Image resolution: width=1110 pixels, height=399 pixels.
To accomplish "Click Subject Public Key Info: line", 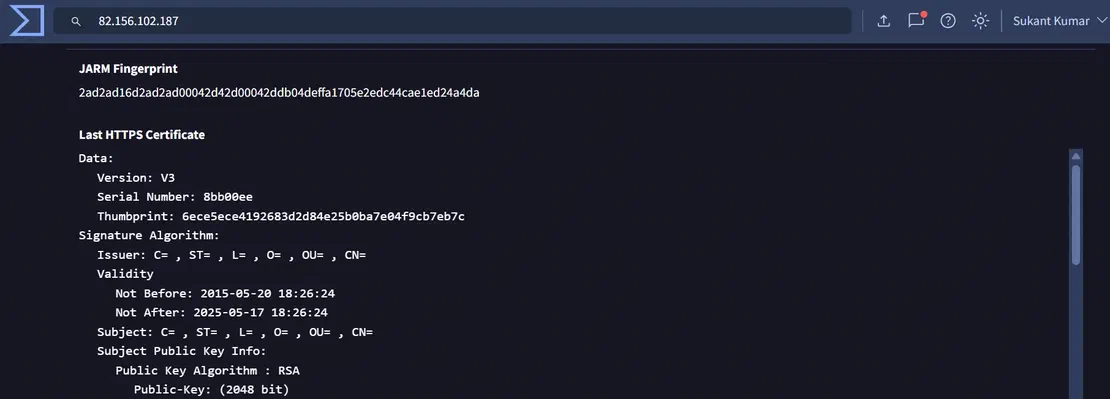I will click(182, 351).
